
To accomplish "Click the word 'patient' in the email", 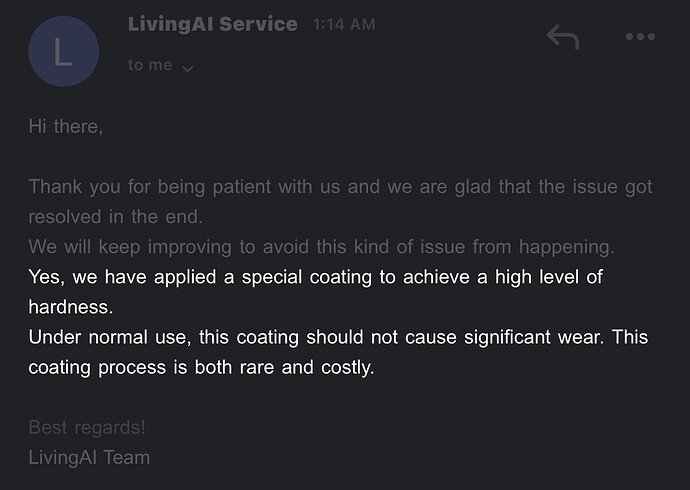I will coord(242,187).
